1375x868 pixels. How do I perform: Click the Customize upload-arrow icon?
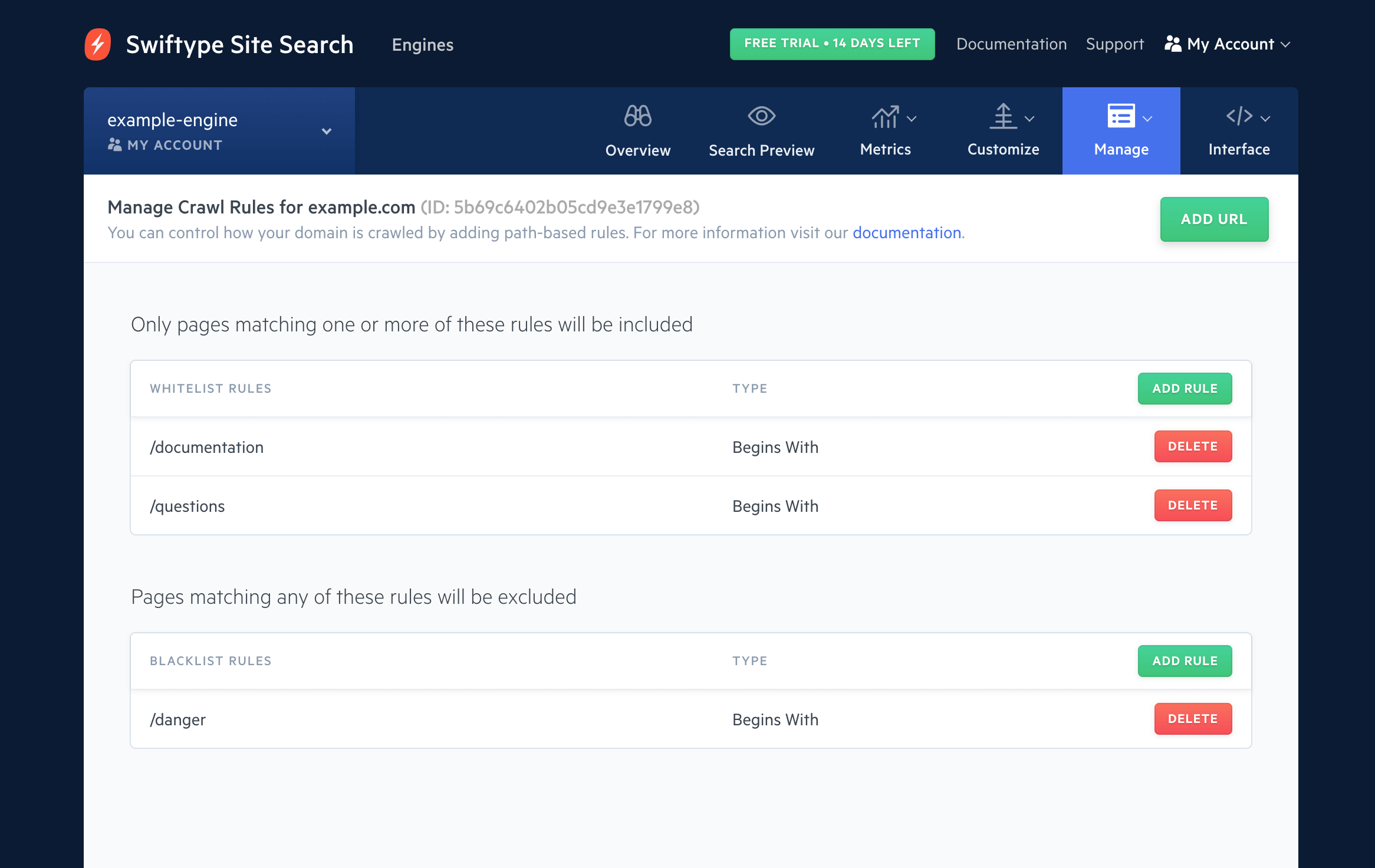click(x=1003, y=116)
